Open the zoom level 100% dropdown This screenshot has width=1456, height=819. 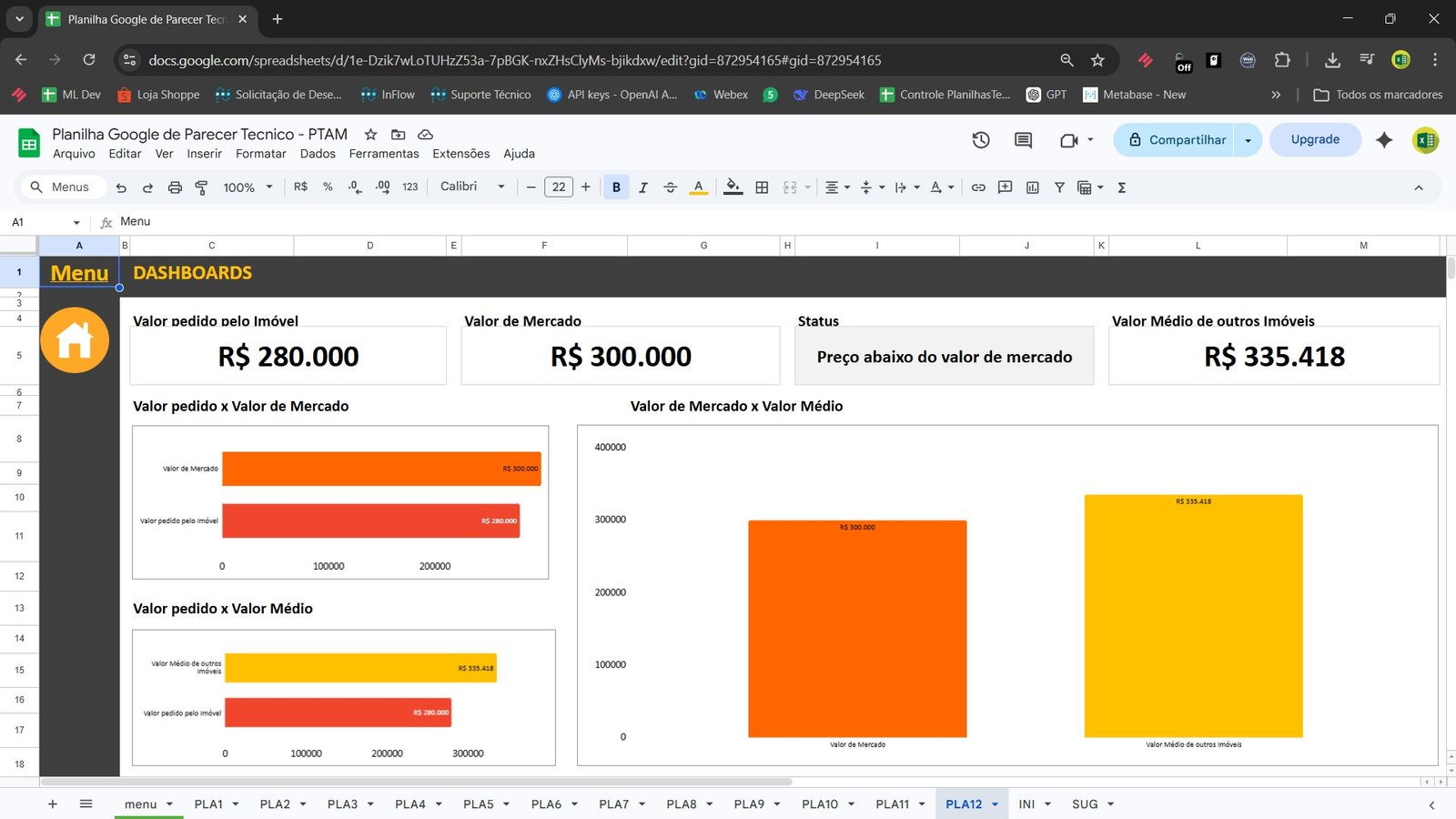[x=244, y=187]
